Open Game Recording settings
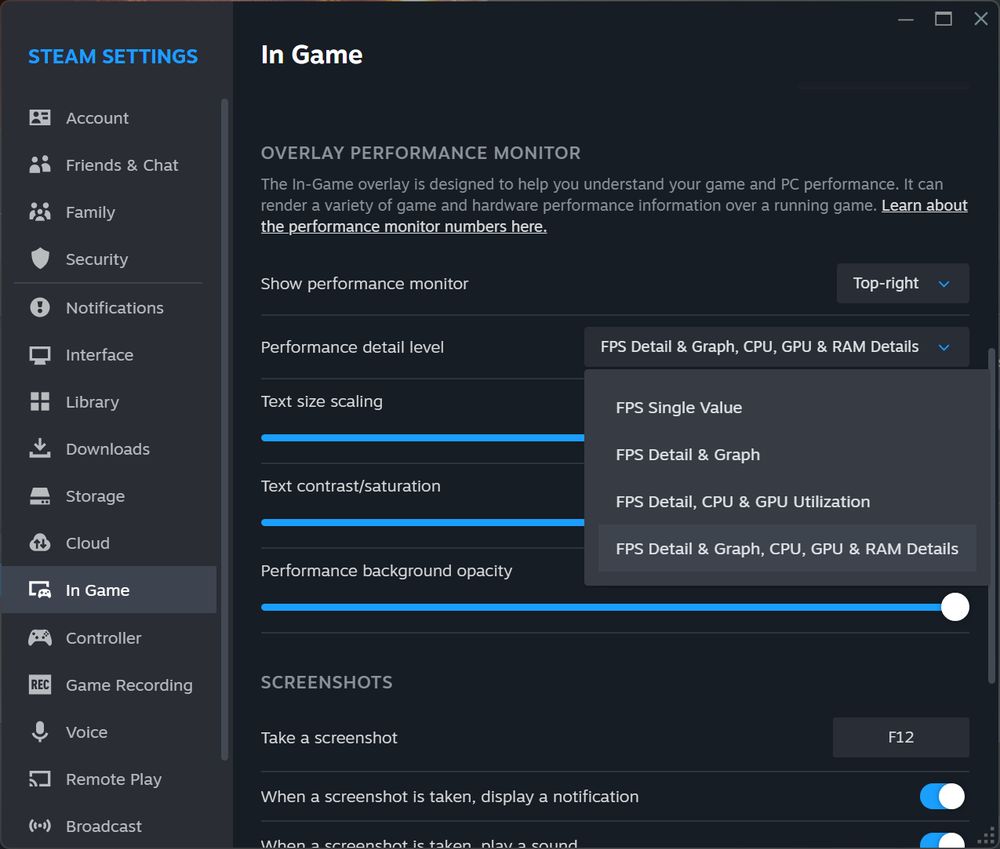Screen dimensions: 1000x849 pyautogui.click(x=108, y=685)
